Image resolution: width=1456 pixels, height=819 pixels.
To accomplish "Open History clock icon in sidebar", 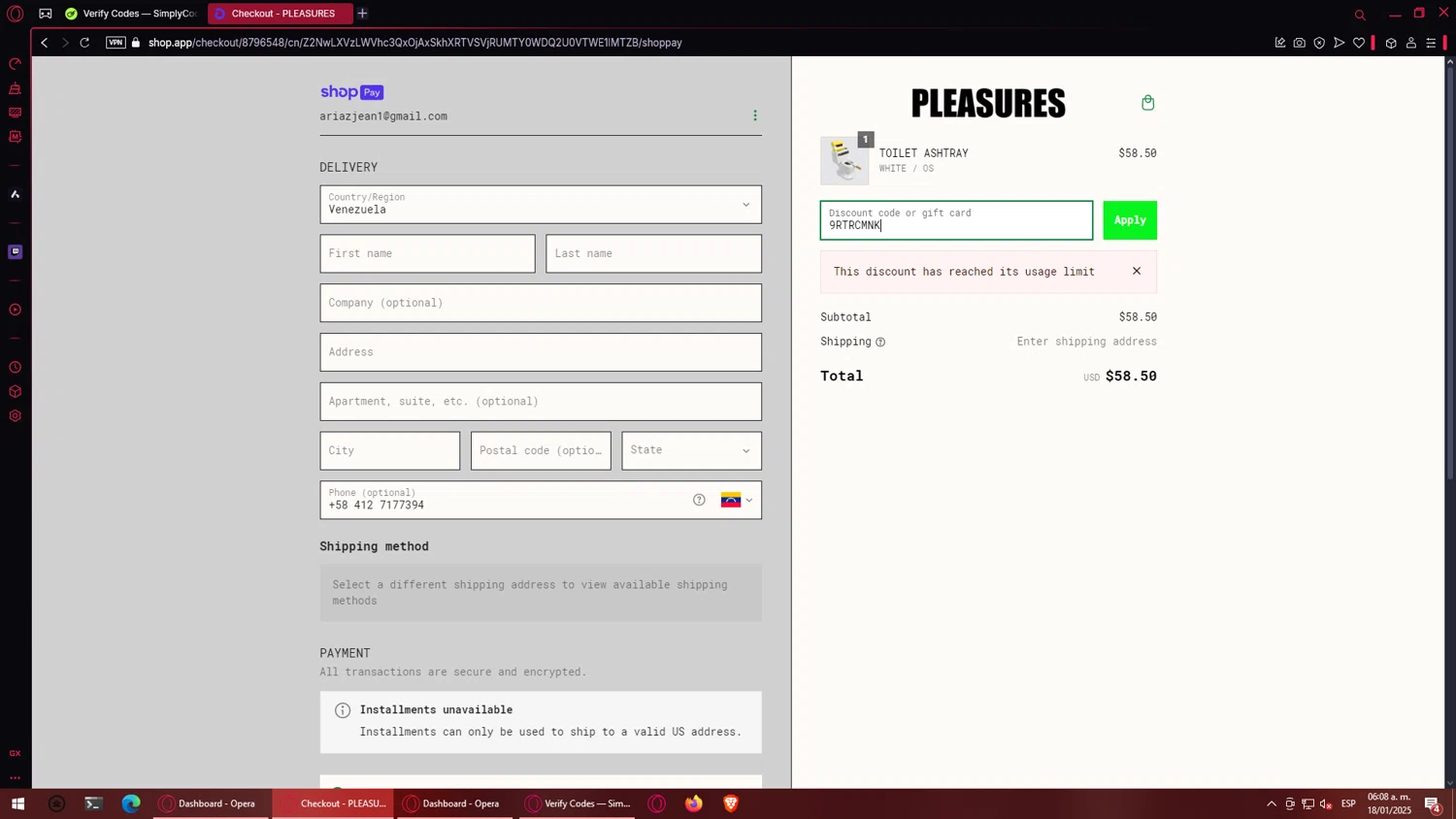I will pyautogui.click(x=15, y=368).
